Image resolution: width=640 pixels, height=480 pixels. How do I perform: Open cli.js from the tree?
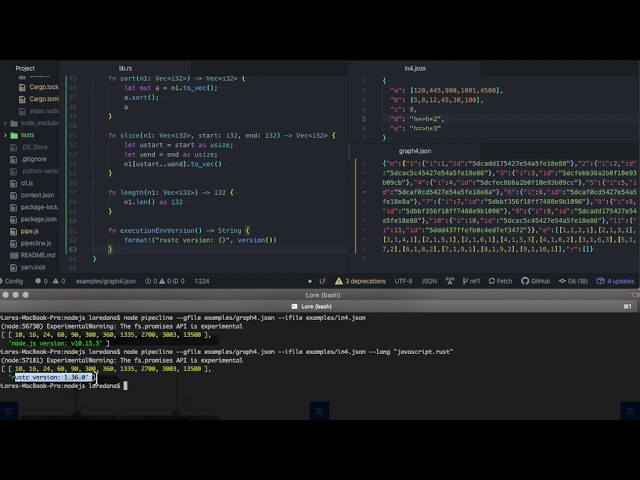27,183
